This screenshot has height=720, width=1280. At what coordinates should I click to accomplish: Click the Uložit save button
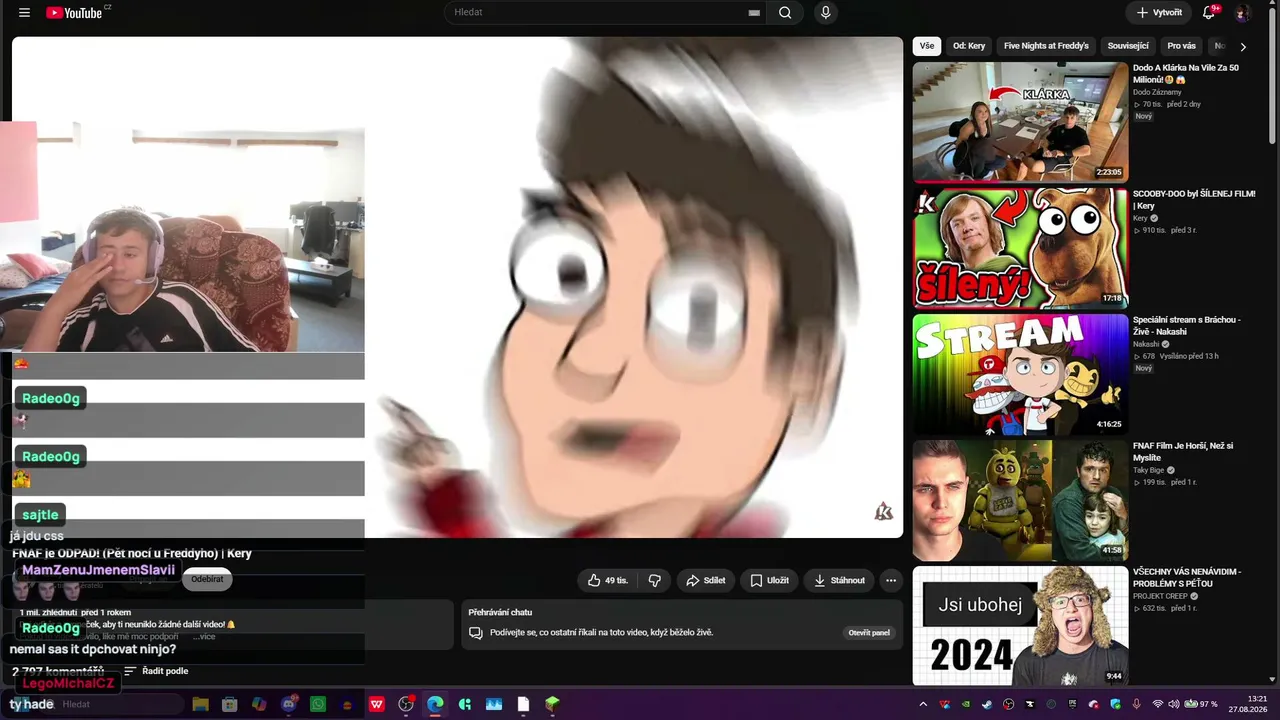(x=770, y=580)
